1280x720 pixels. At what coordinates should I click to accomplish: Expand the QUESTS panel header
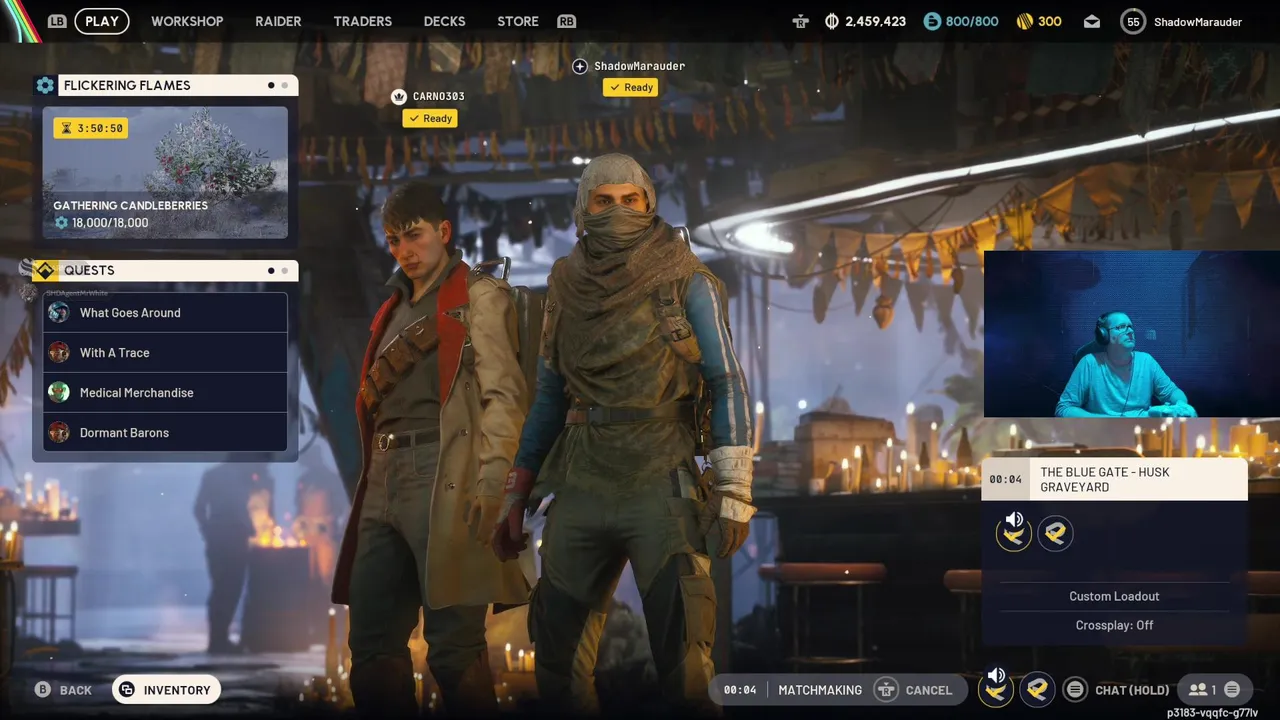coord(178,270)
